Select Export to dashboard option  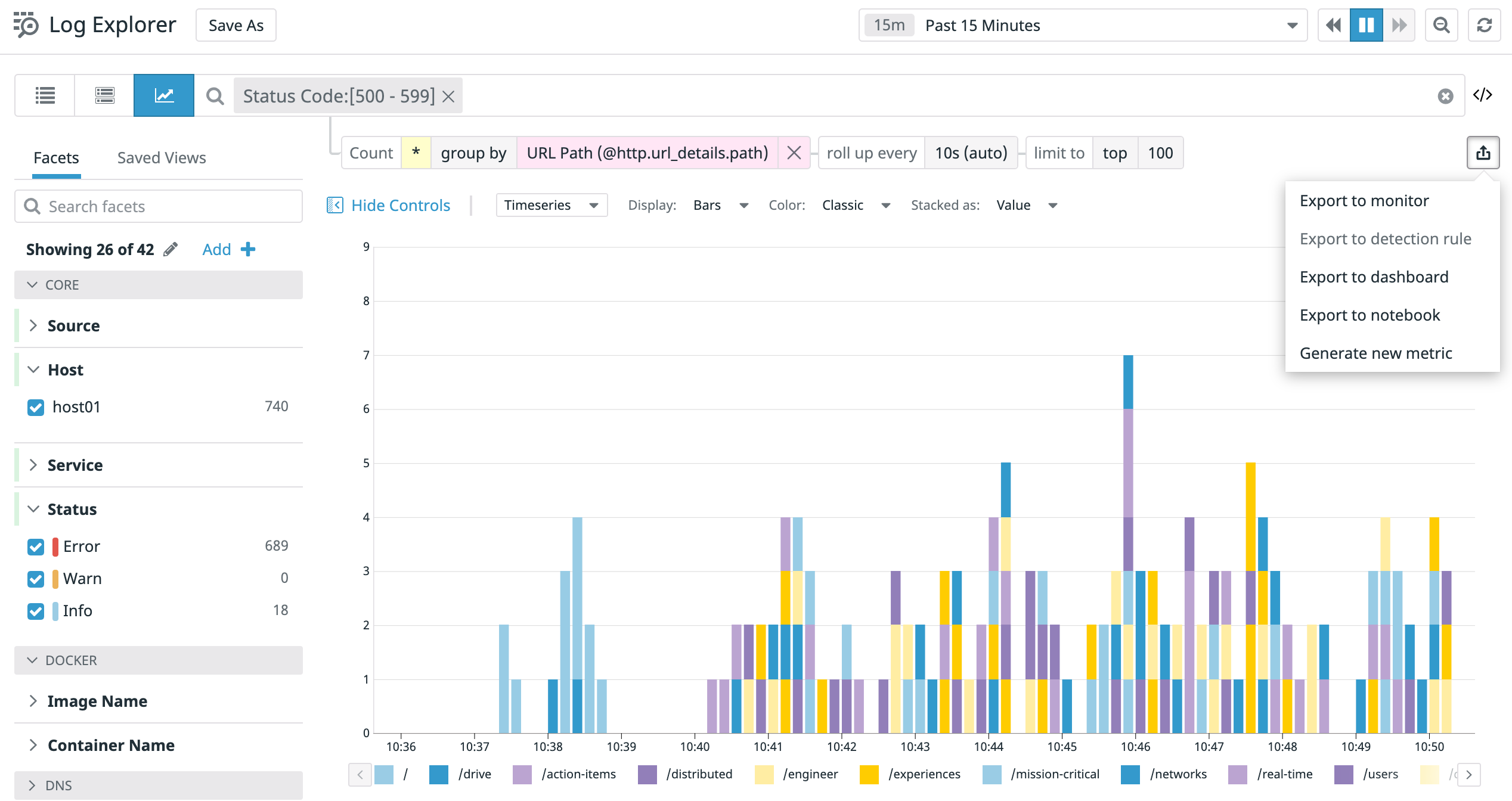point(1374,277)
